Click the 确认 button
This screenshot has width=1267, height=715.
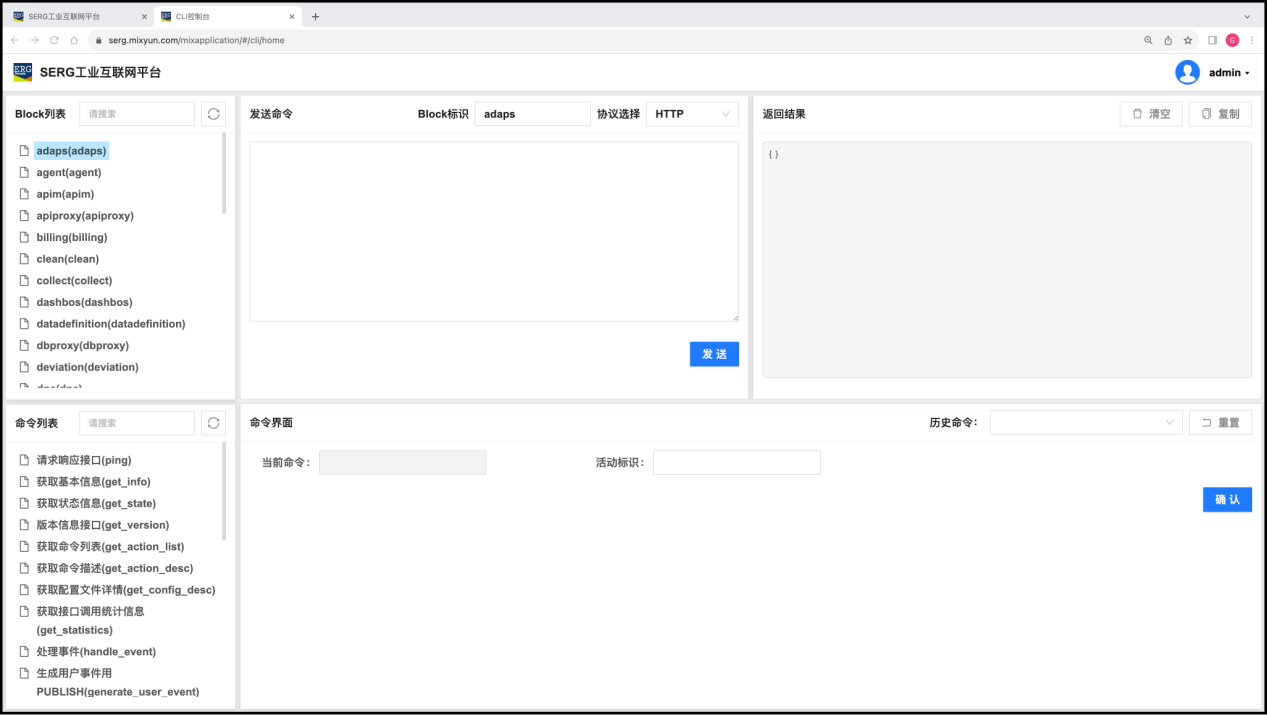(1226, 499)
